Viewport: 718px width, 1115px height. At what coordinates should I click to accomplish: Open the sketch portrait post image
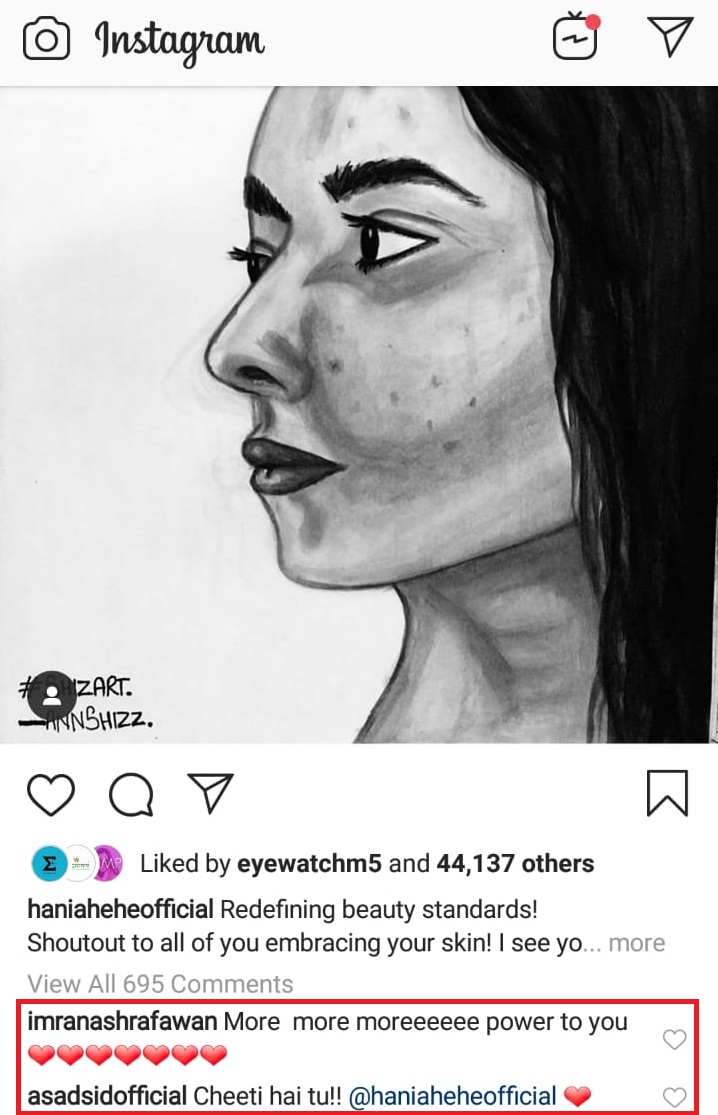pyautogui.click(x=359, y=415)
